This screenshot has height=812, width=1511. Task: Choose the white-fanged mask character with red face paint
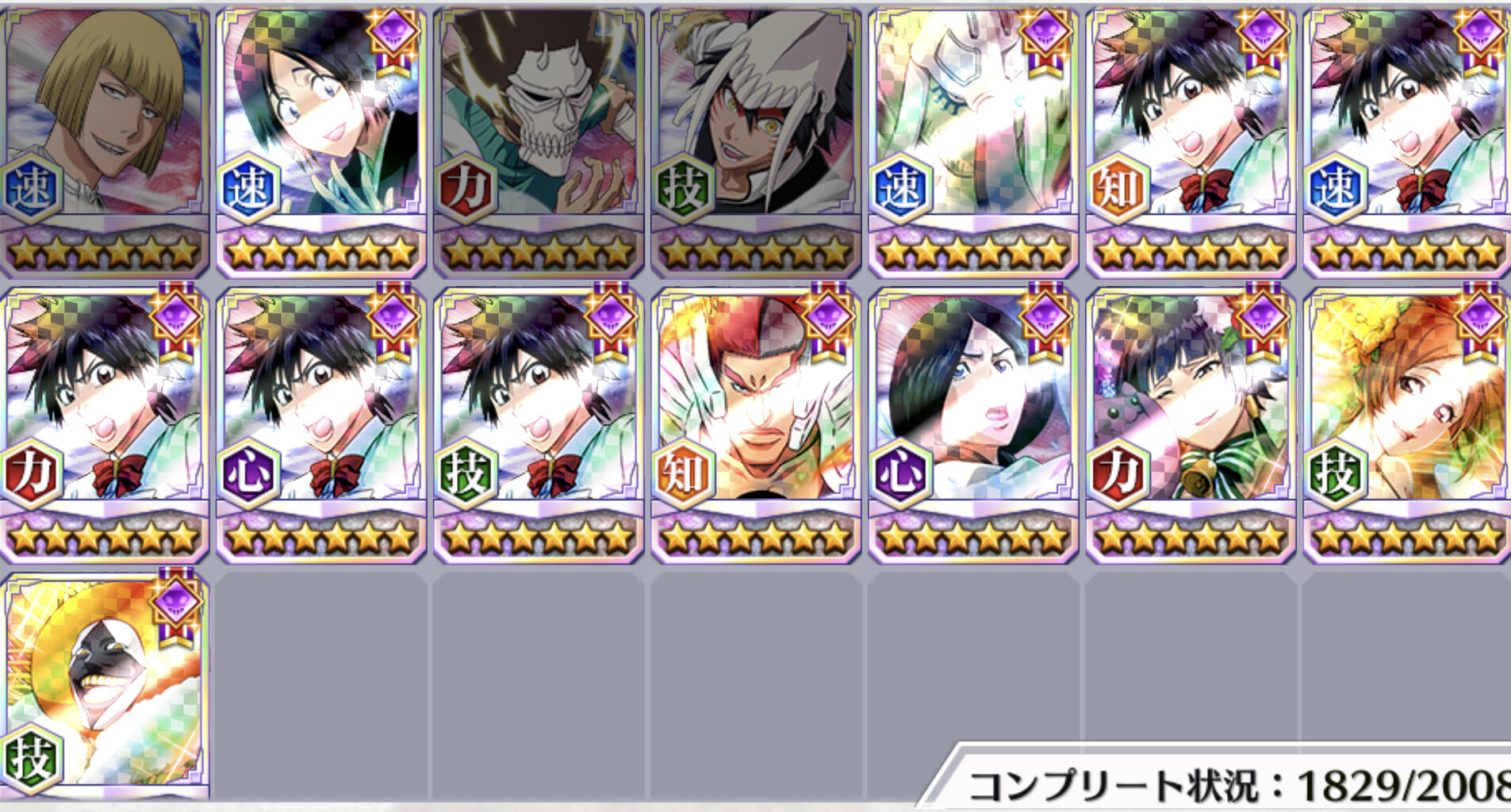tap(756, 143)
